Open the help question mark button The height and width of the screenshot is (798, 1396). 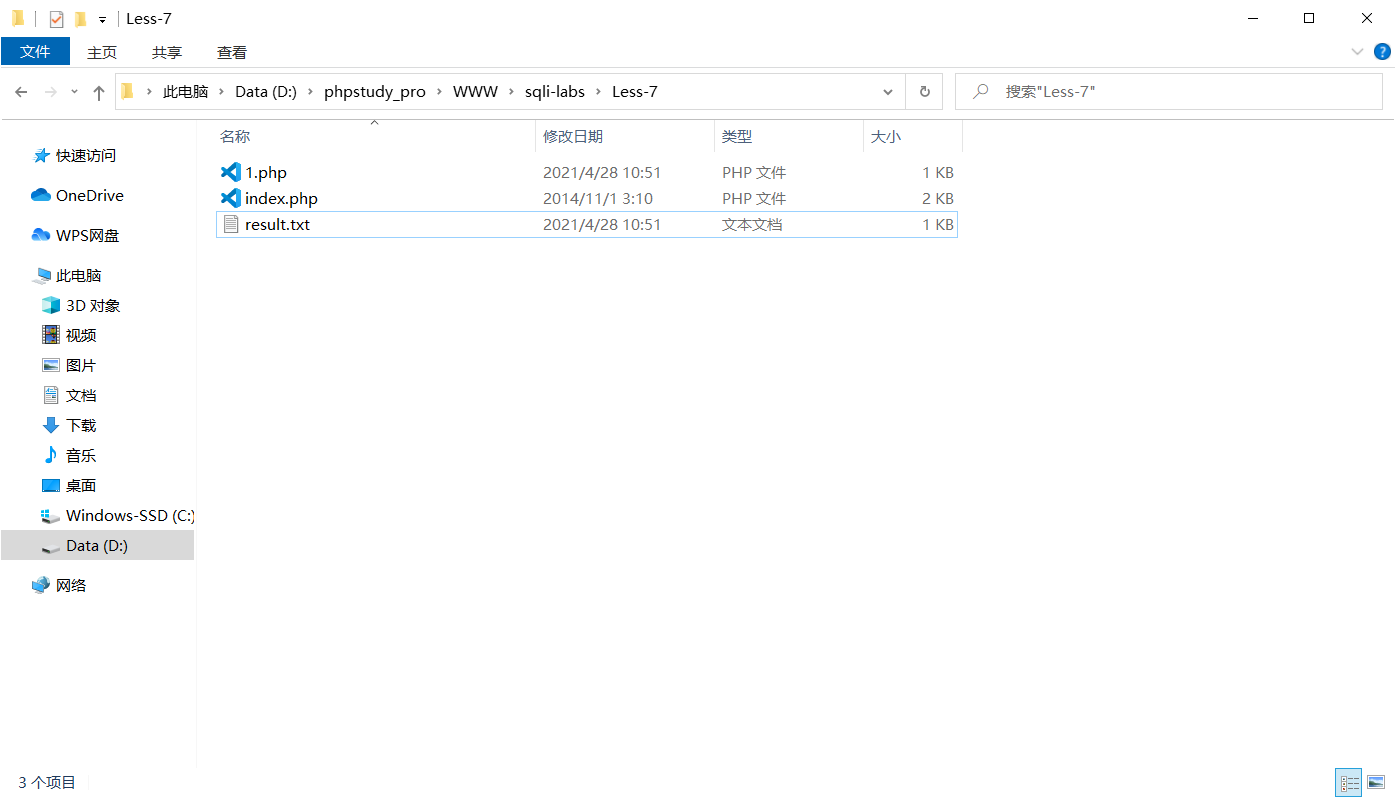click(1381, 52)
